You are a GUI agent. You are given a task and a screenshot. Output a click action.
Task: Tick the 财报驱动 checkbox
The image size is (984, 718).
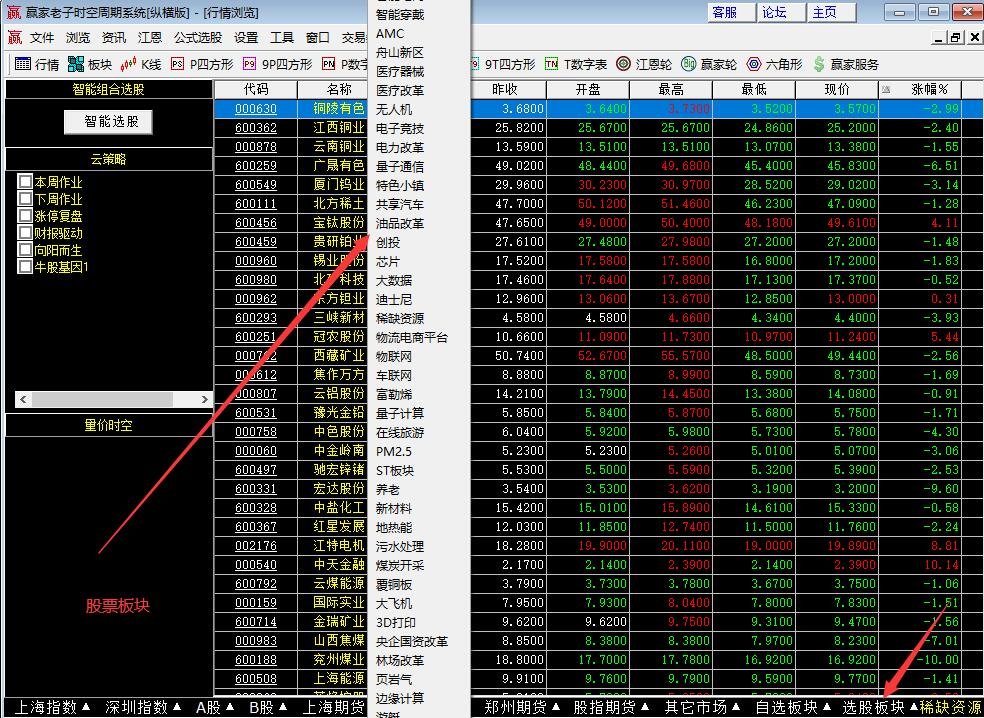(25, 232)
